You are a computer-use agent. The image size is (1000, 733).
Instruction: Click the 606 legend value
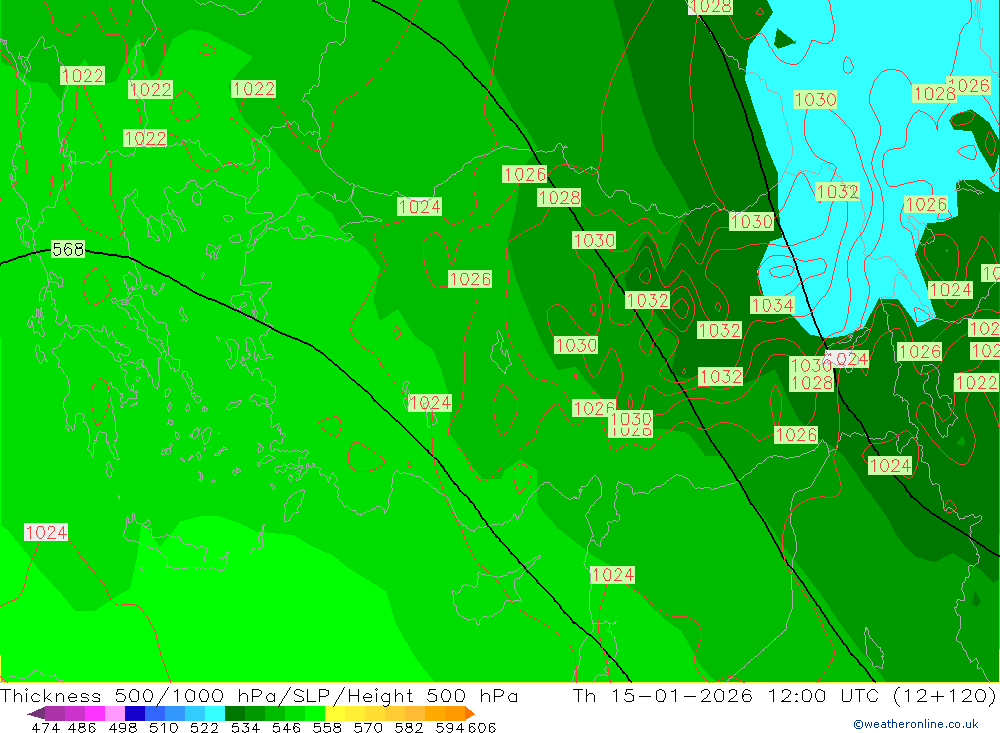point(482,727)
